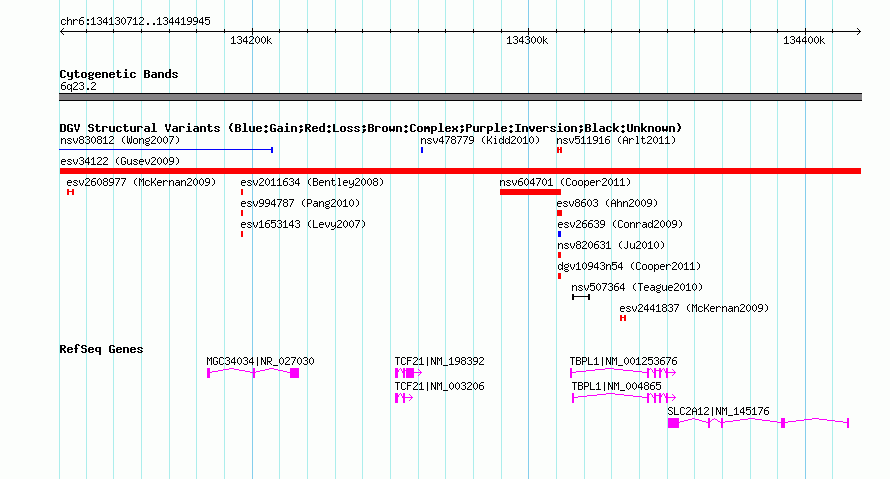Click the 134400k ruler mark
Screen dimensions: 890x479
click(x=804, y=40)
